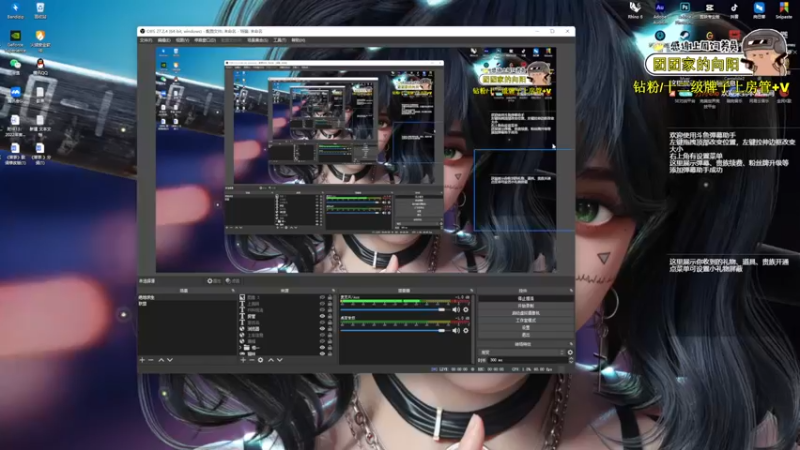Click the transition duration 300 ms field

[x=528, y=360]
